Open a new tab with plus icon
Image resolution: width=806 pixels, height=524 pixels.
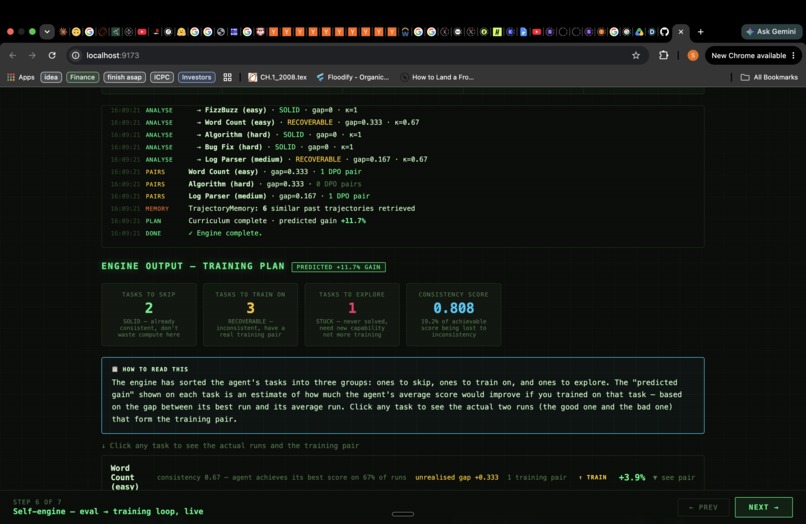tap(700, 31)
